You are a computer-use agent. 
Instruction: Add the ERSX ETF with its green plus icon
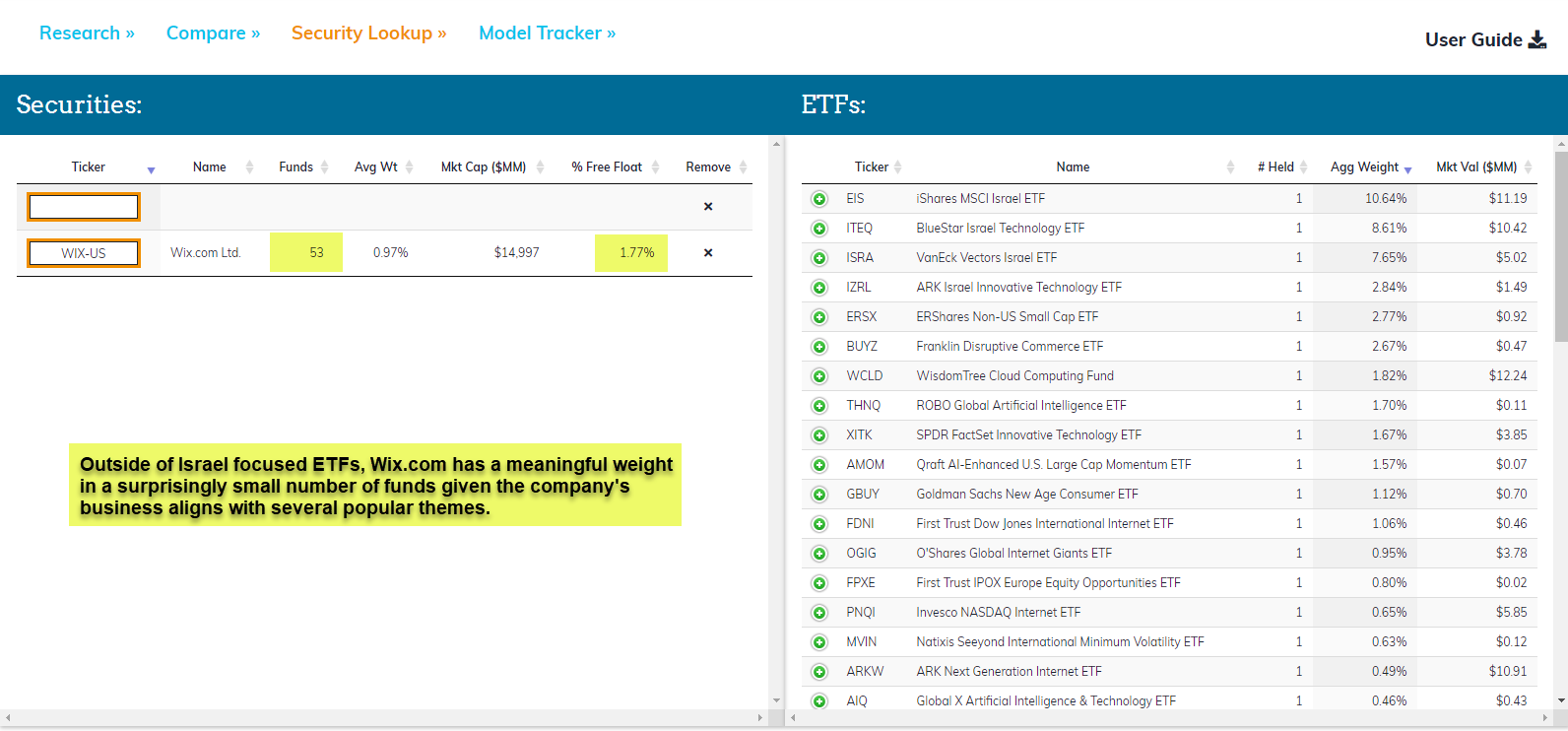coord(819,317)
